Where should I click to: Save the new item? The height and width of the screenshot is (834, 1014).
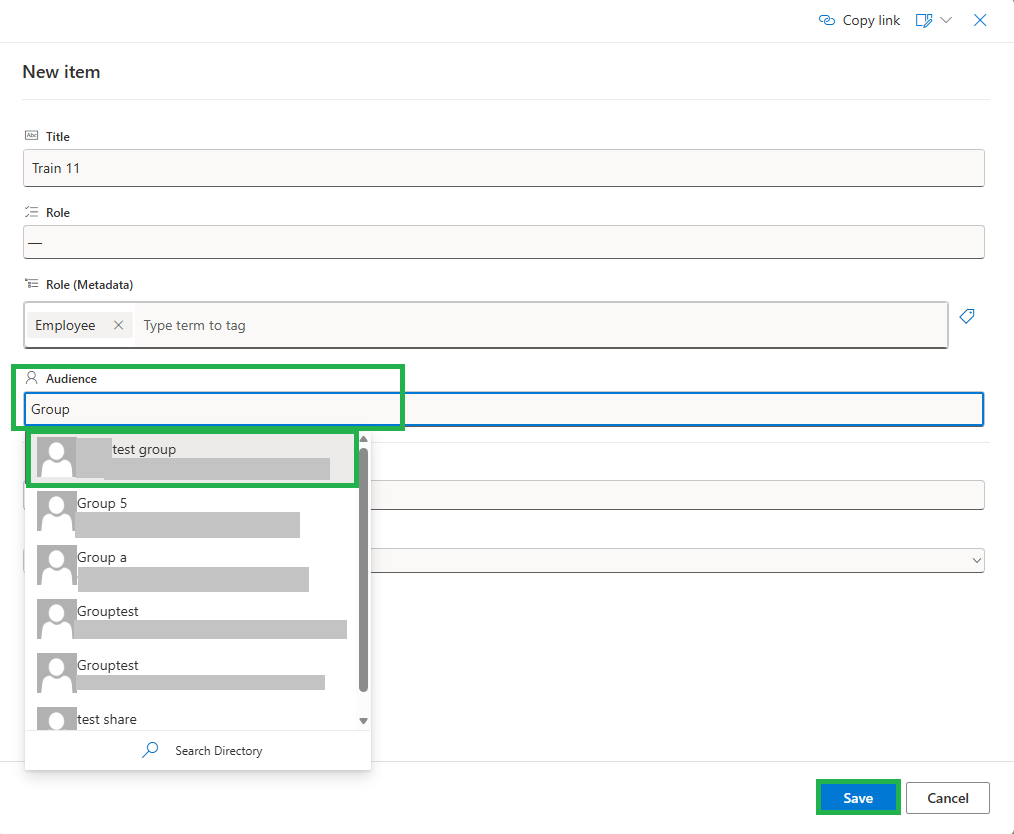coord(858,798)
